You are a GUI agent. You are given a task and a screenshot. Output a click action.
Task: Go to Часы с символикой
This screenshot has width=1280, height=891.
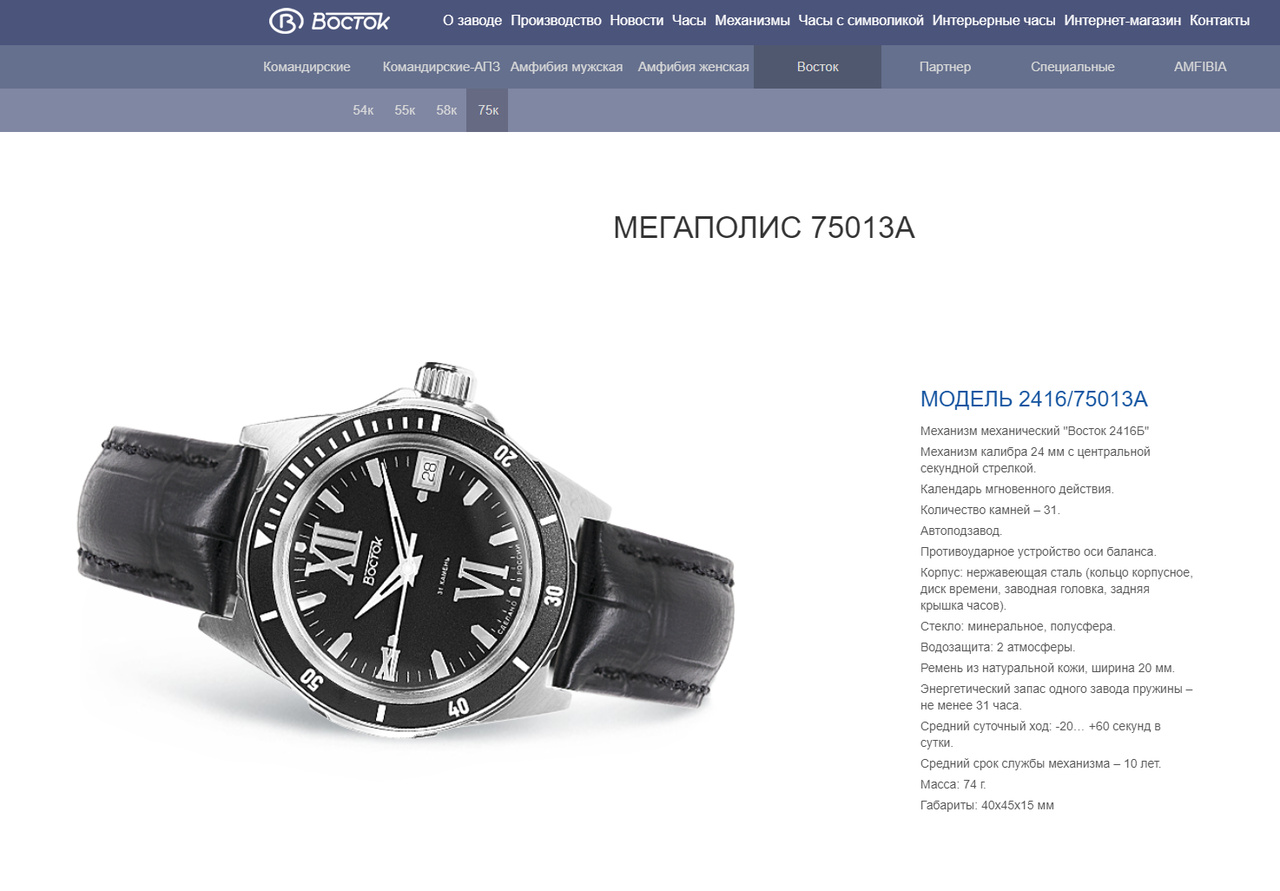coord(861,20)
